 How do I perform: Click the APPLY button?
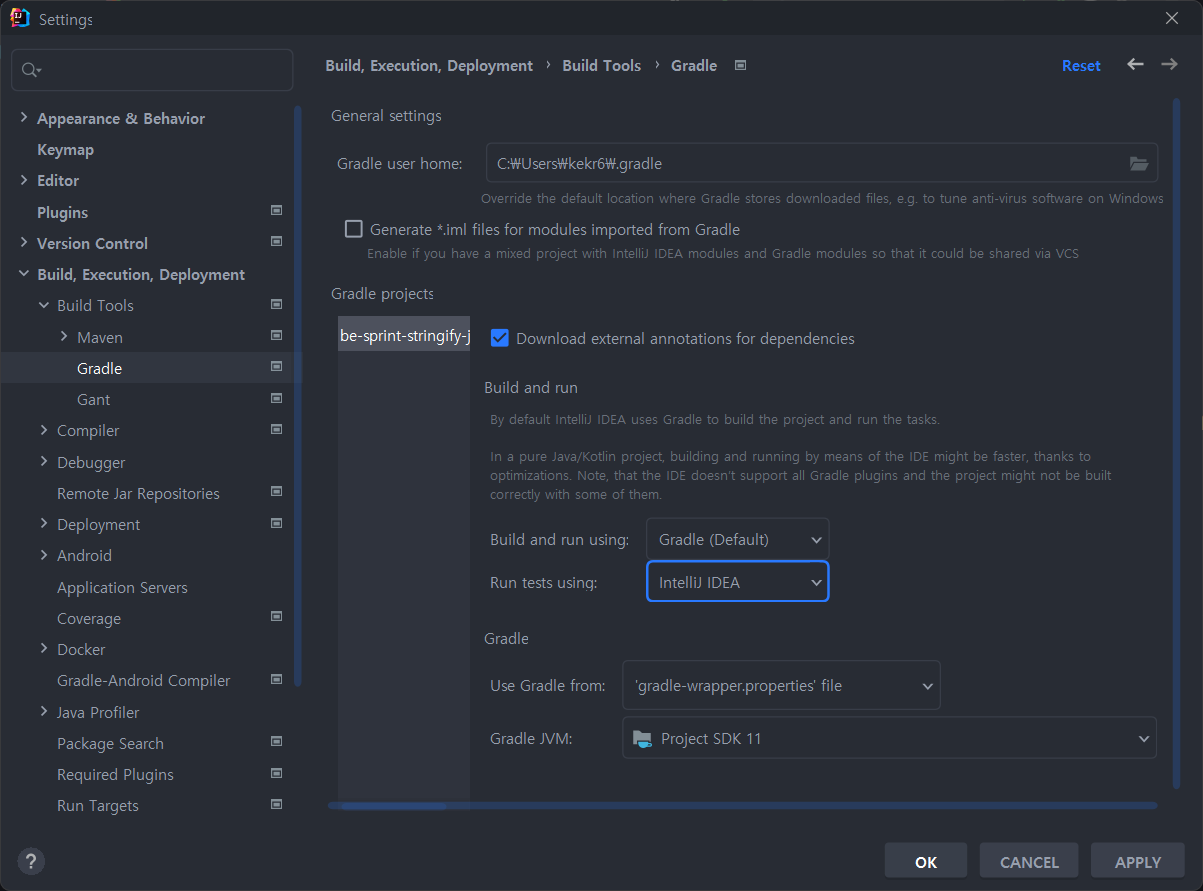1138,861
